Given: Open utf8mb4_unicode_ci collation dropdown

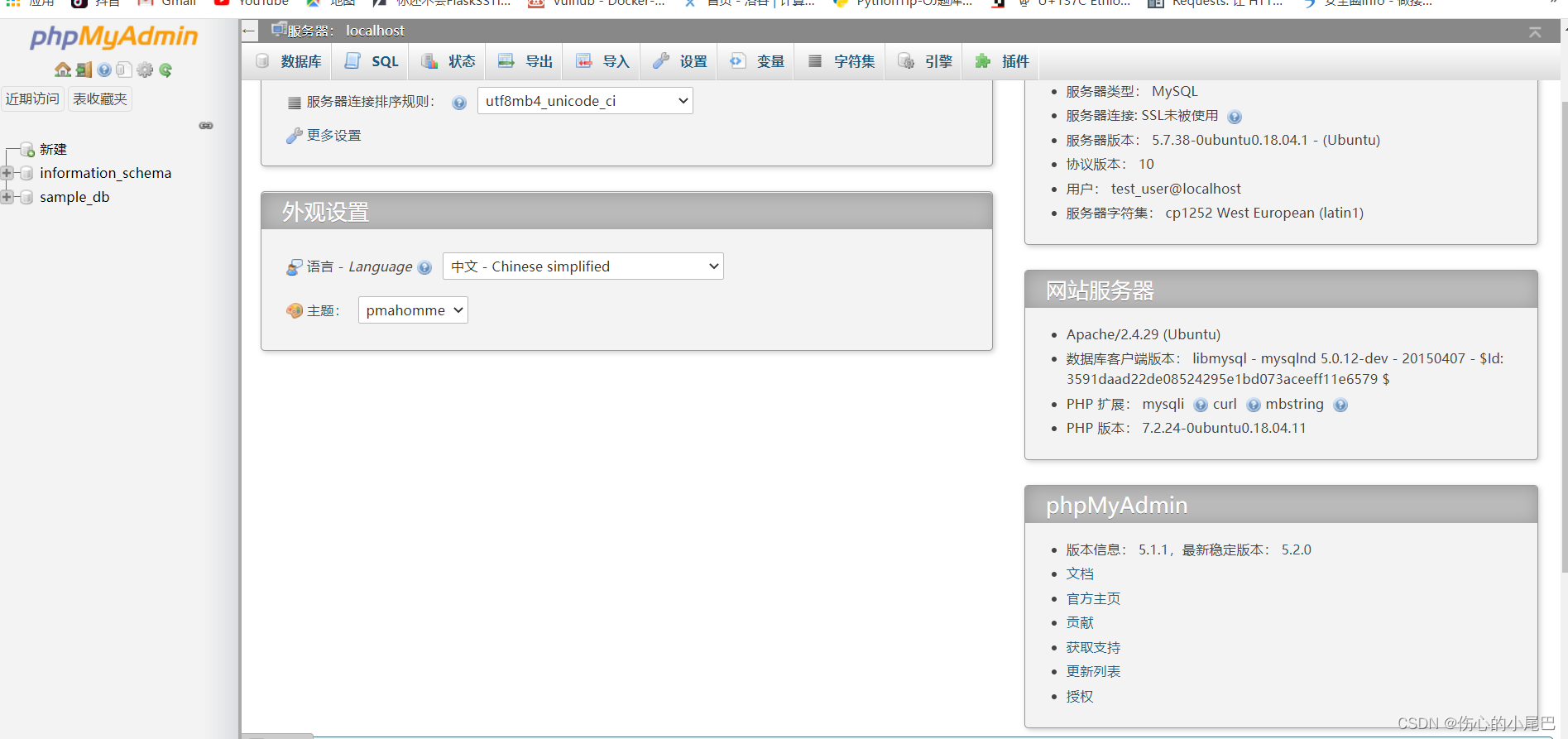Looking at the screenshot, I should (585, 101).
